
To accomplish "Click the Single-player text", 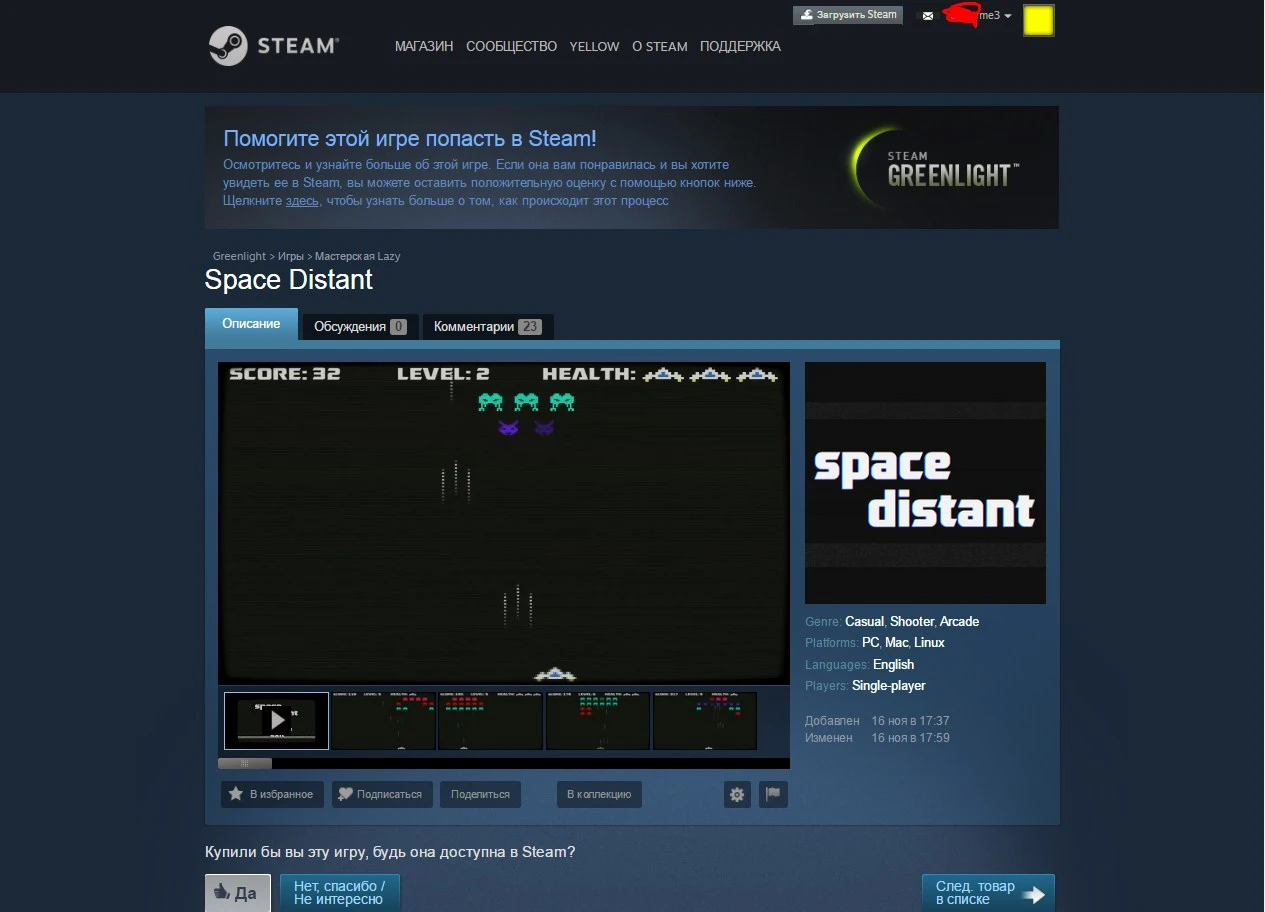I will [x=889, y=686].
